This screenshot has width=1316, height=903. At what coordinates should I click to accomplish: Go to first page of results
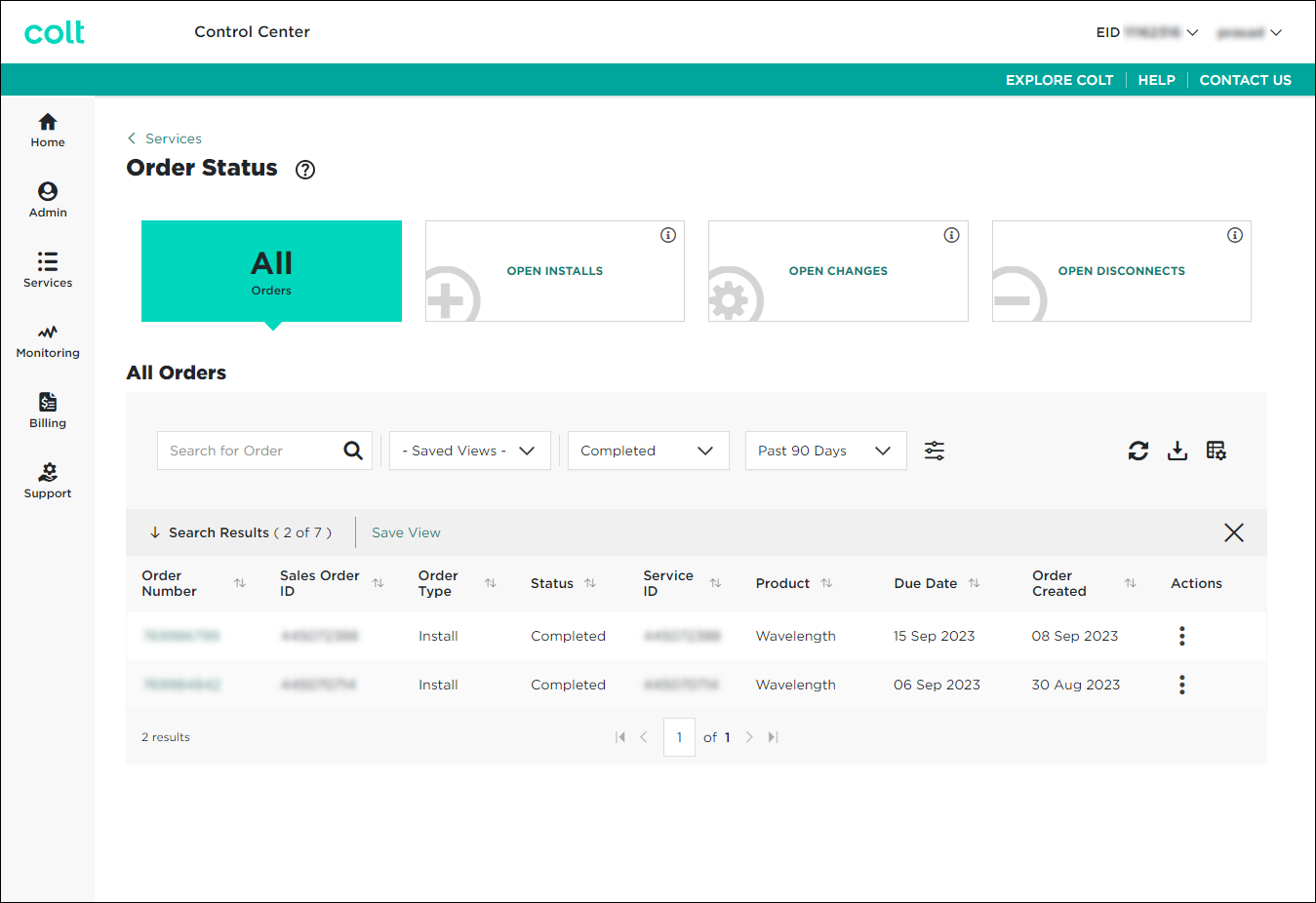pos(620,737)
